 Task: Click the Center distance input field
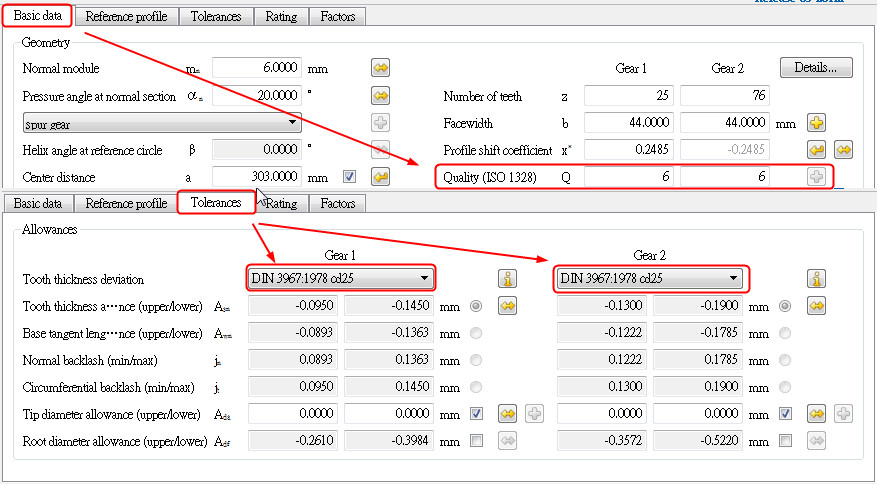tap(257, 177)
